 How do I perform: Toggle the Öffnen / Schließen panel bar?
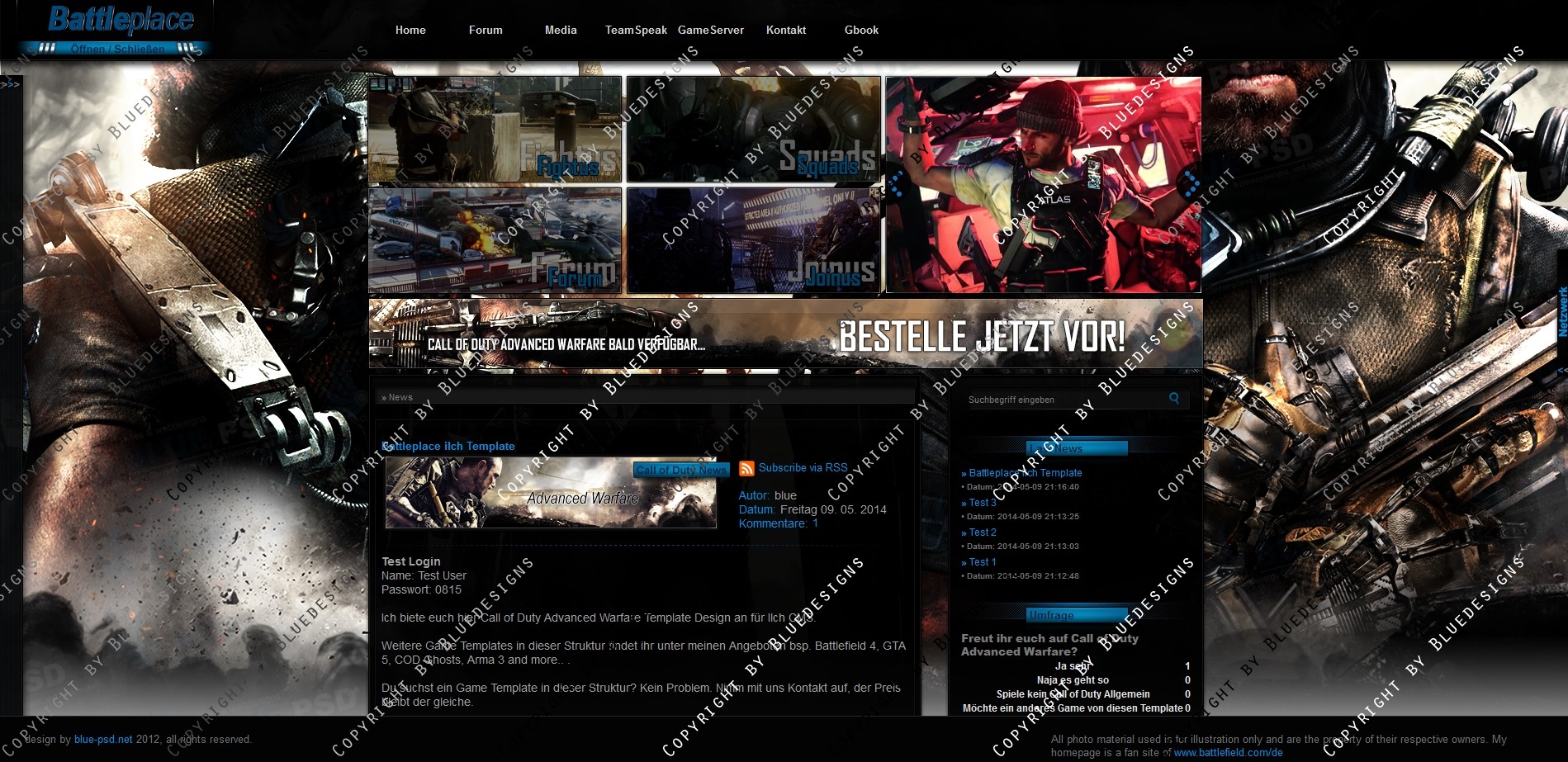[x=116, y=48]
